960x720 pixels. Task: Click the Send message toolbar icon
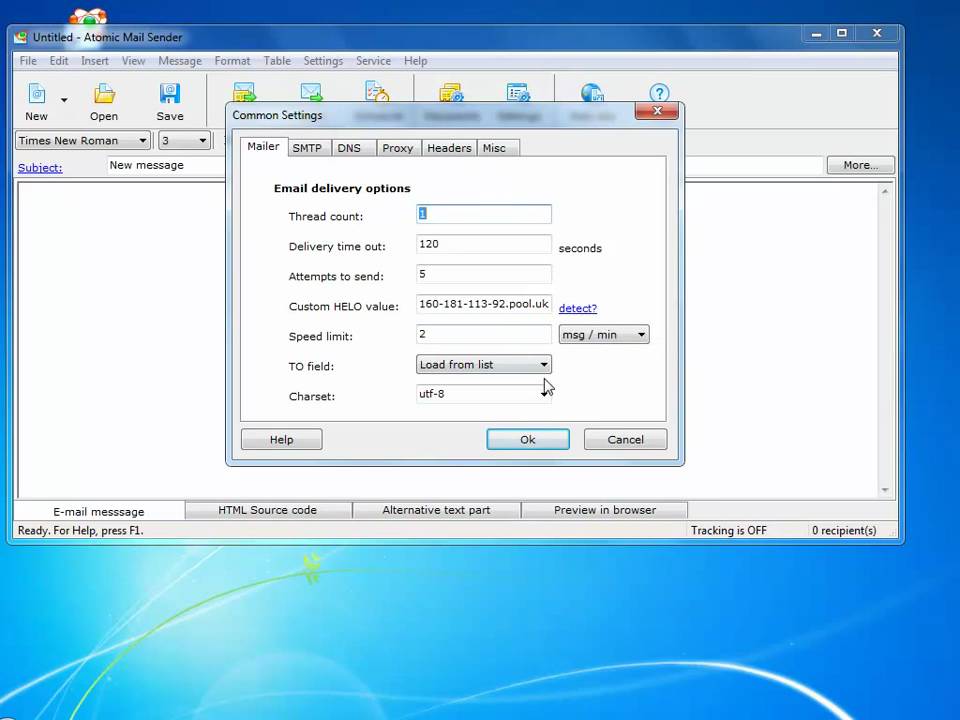point(244,93)
